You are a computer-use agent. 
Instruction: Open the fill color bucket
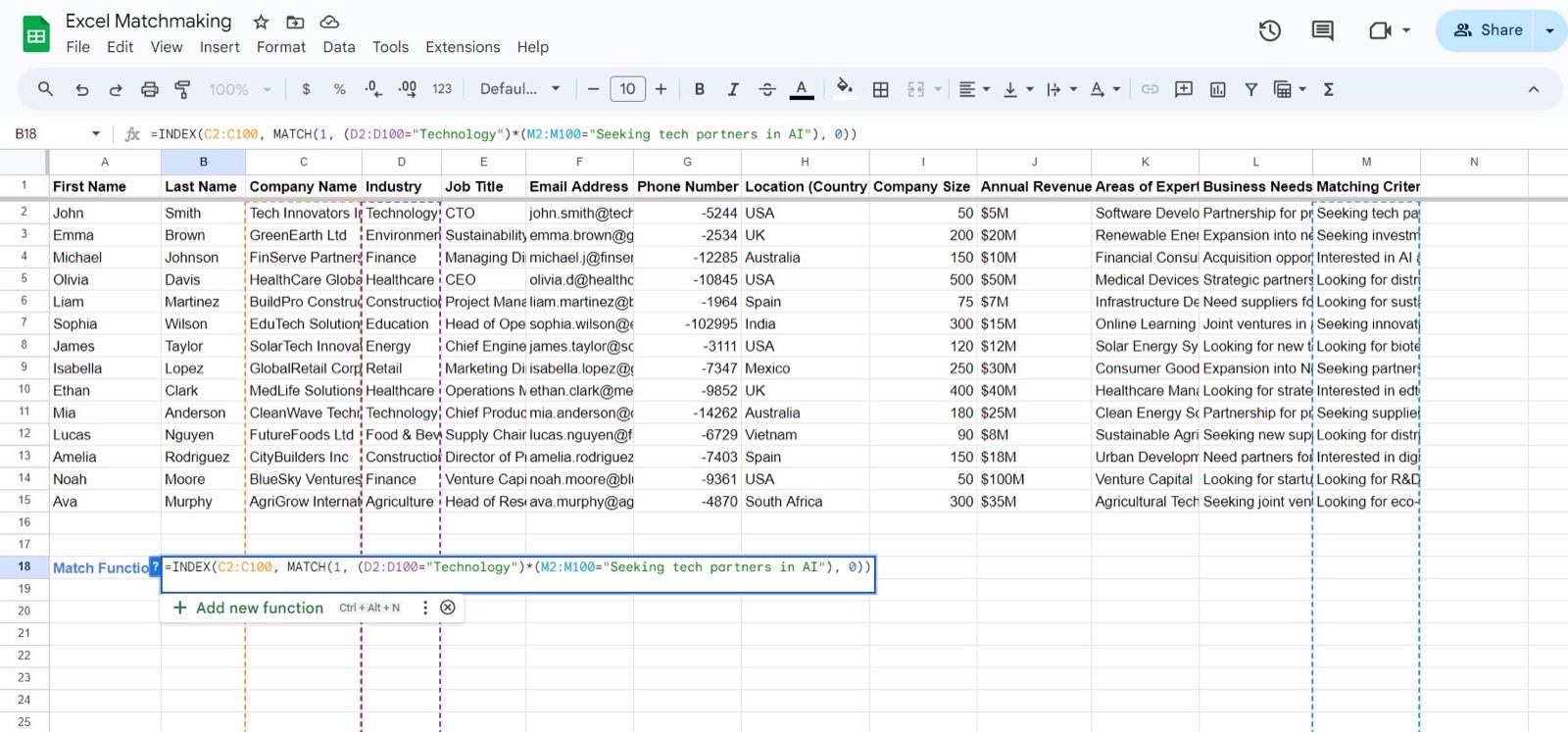tap(845, 89)
